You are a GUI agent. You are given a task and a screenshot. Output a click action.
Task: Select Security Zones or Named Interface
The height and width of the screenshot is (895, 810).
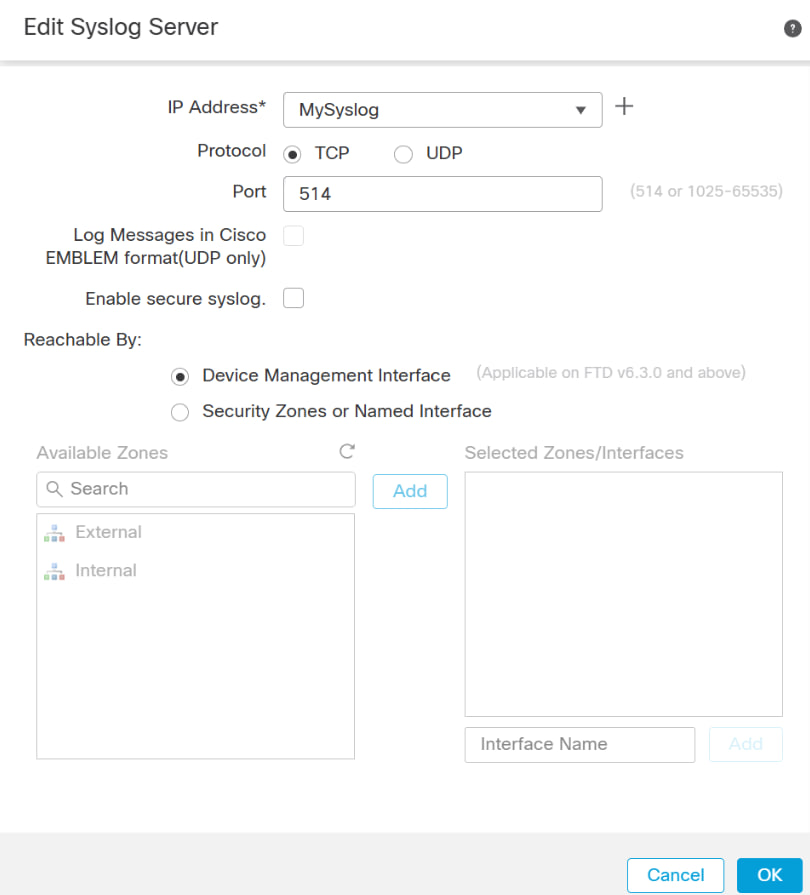(x=180, y=412)
